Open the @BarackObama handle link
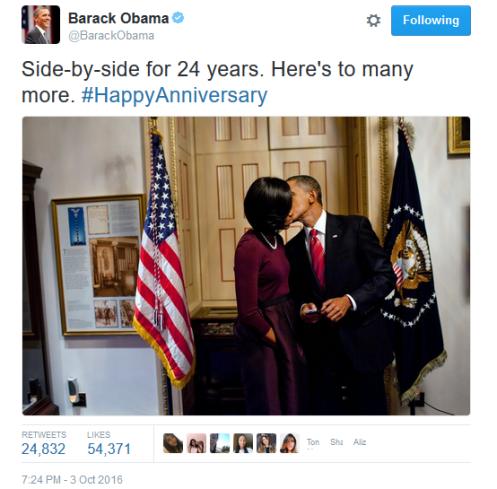Viewport: 497px width, 489px height. (x=111, y=36)
